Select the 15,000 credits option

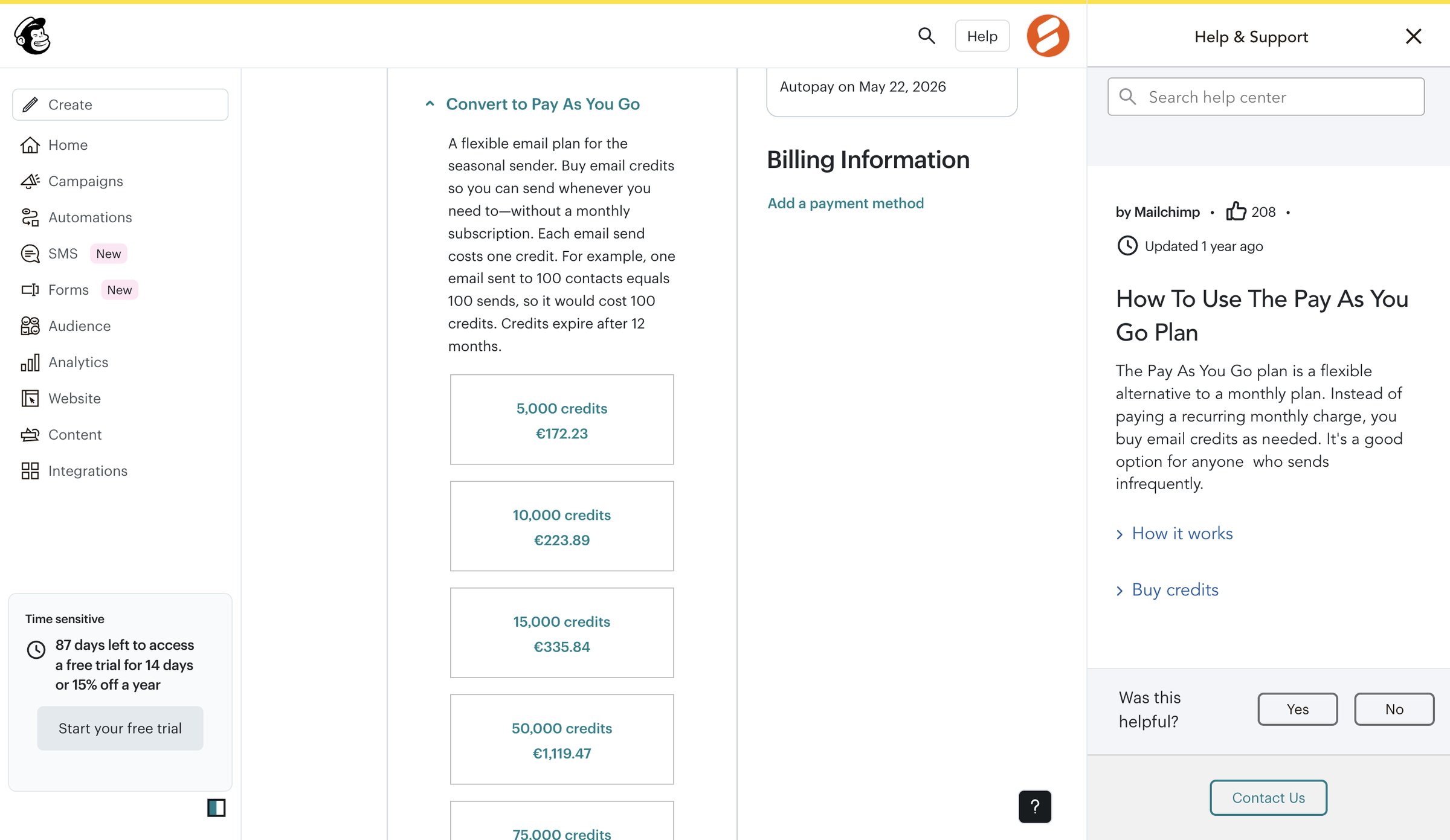coord(562,633)
